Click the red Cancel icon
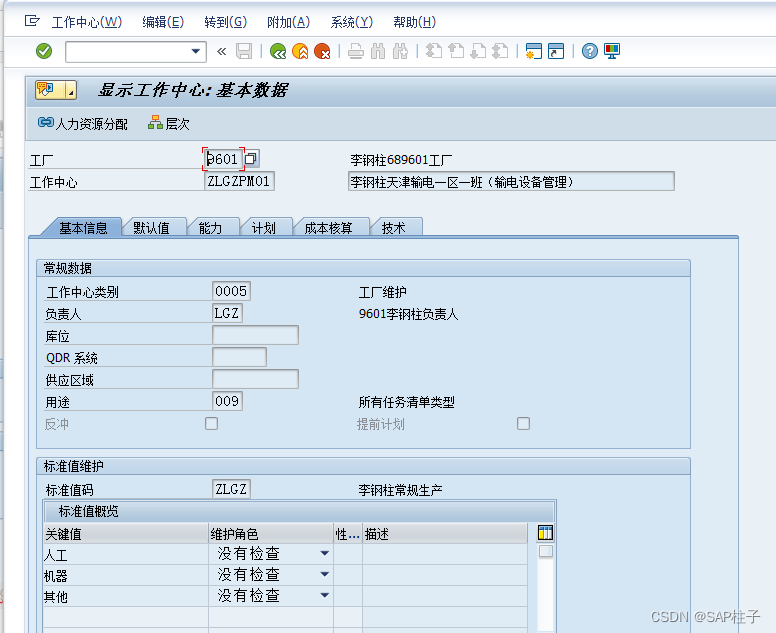 click(322, 51)
